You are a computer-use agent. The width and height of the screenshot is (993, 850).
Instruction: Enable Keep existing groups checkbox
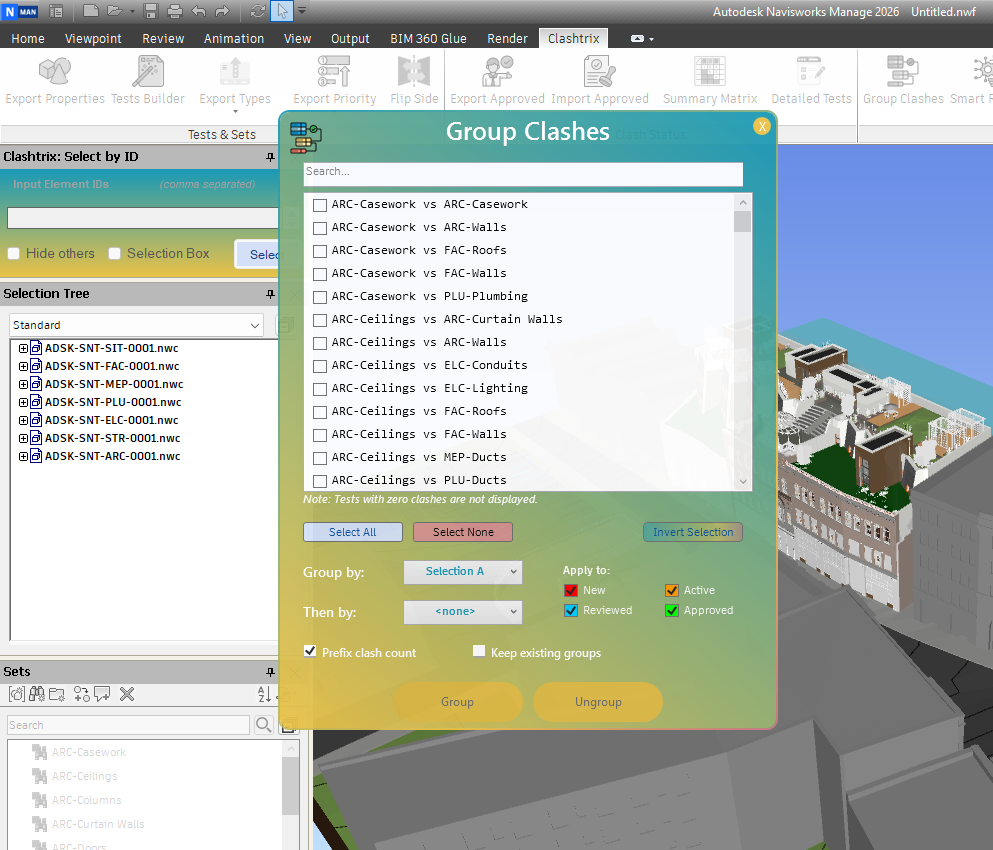479,652
